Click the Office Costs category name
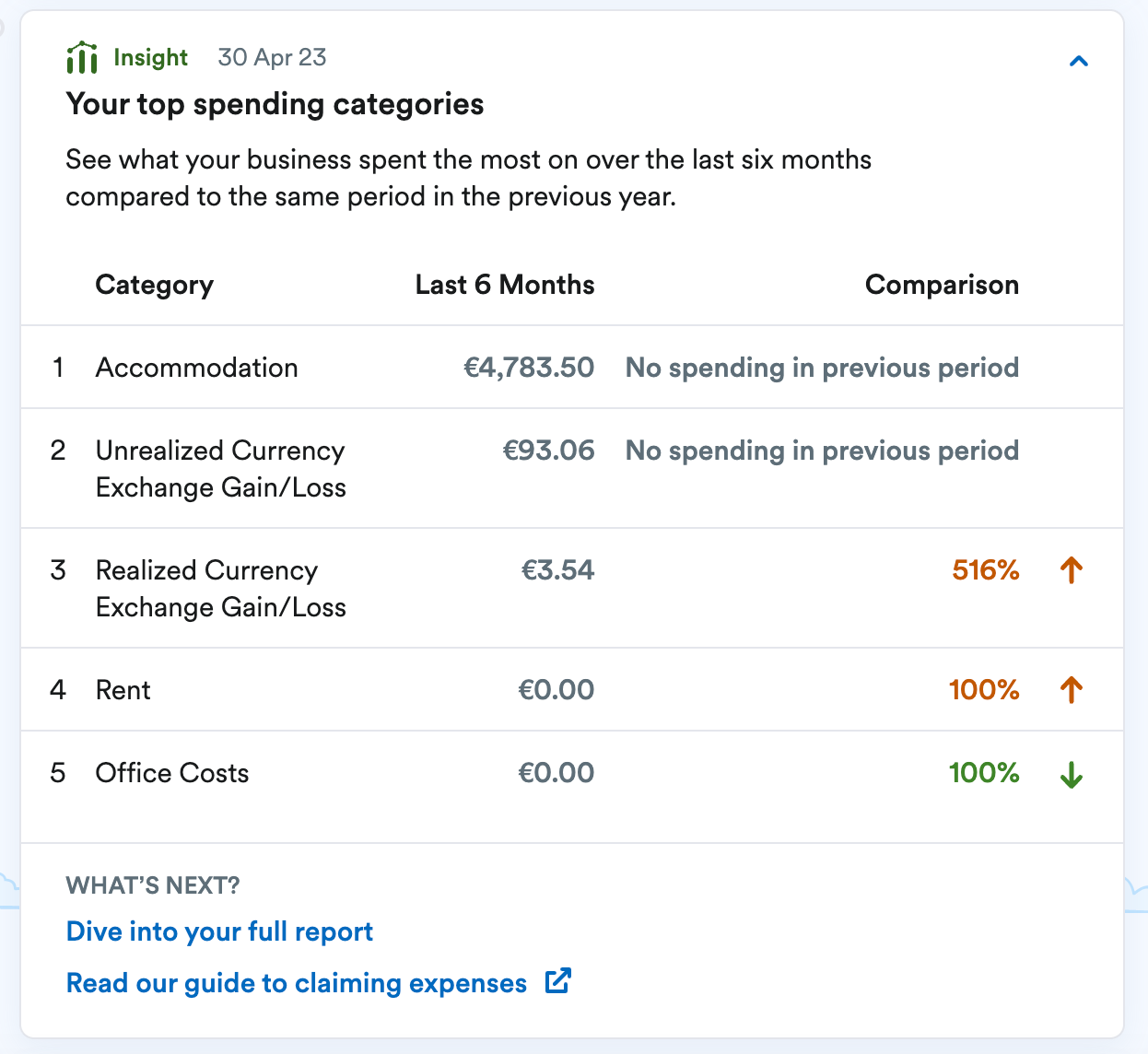The image size is (1148, 1054). click(172, 773)
